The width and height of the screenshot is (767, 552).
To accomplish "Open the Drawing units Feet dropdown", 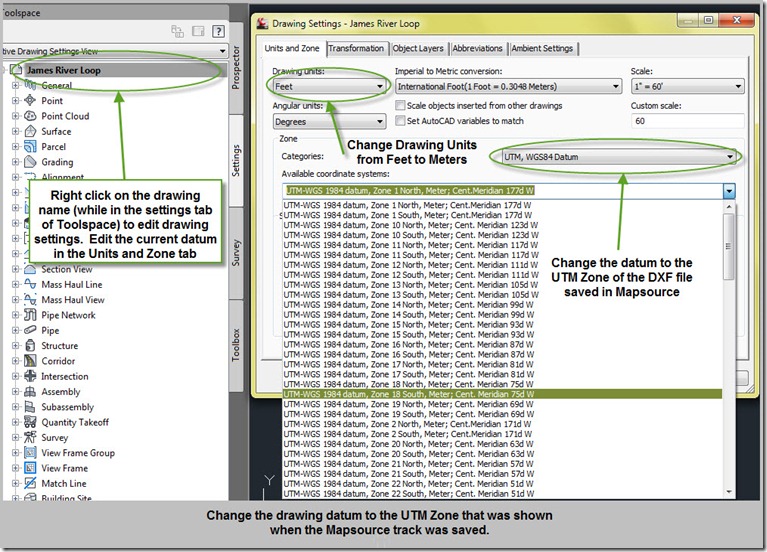I will (329, 87).
